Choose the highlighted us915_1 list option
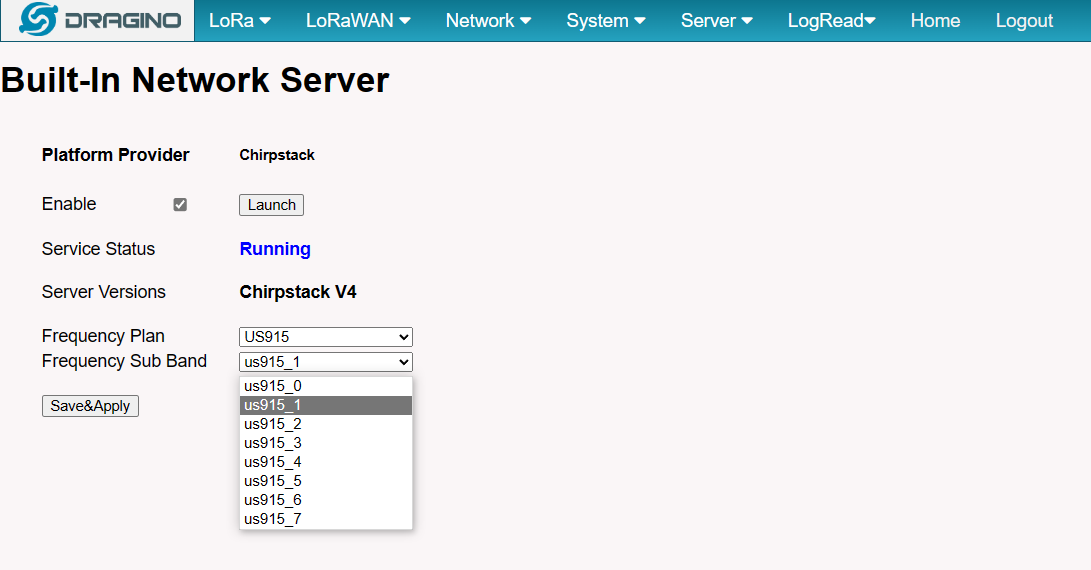The image size is (1091, 570). 326,405
